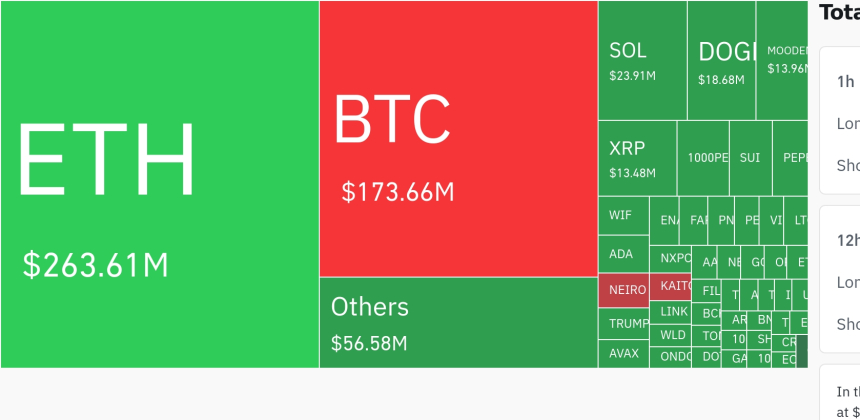Select the ADA heatmap block
The height and width of the screenshot is (420, 860).
[x=623, y=254]
